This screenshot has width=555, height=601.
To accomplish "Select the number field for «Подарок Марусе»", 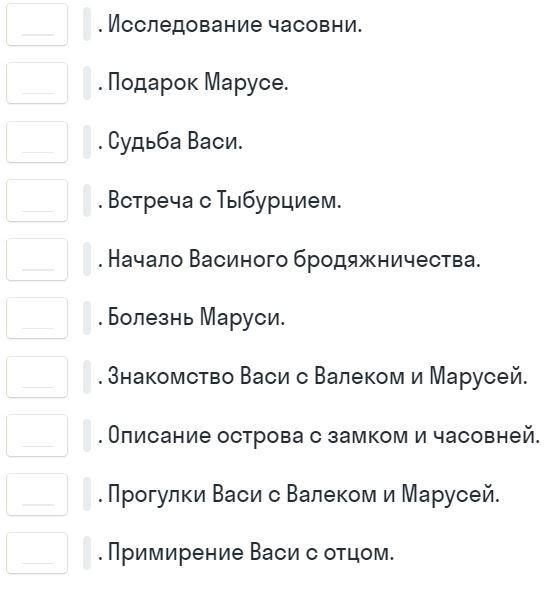I will click(x=37, y=83).
